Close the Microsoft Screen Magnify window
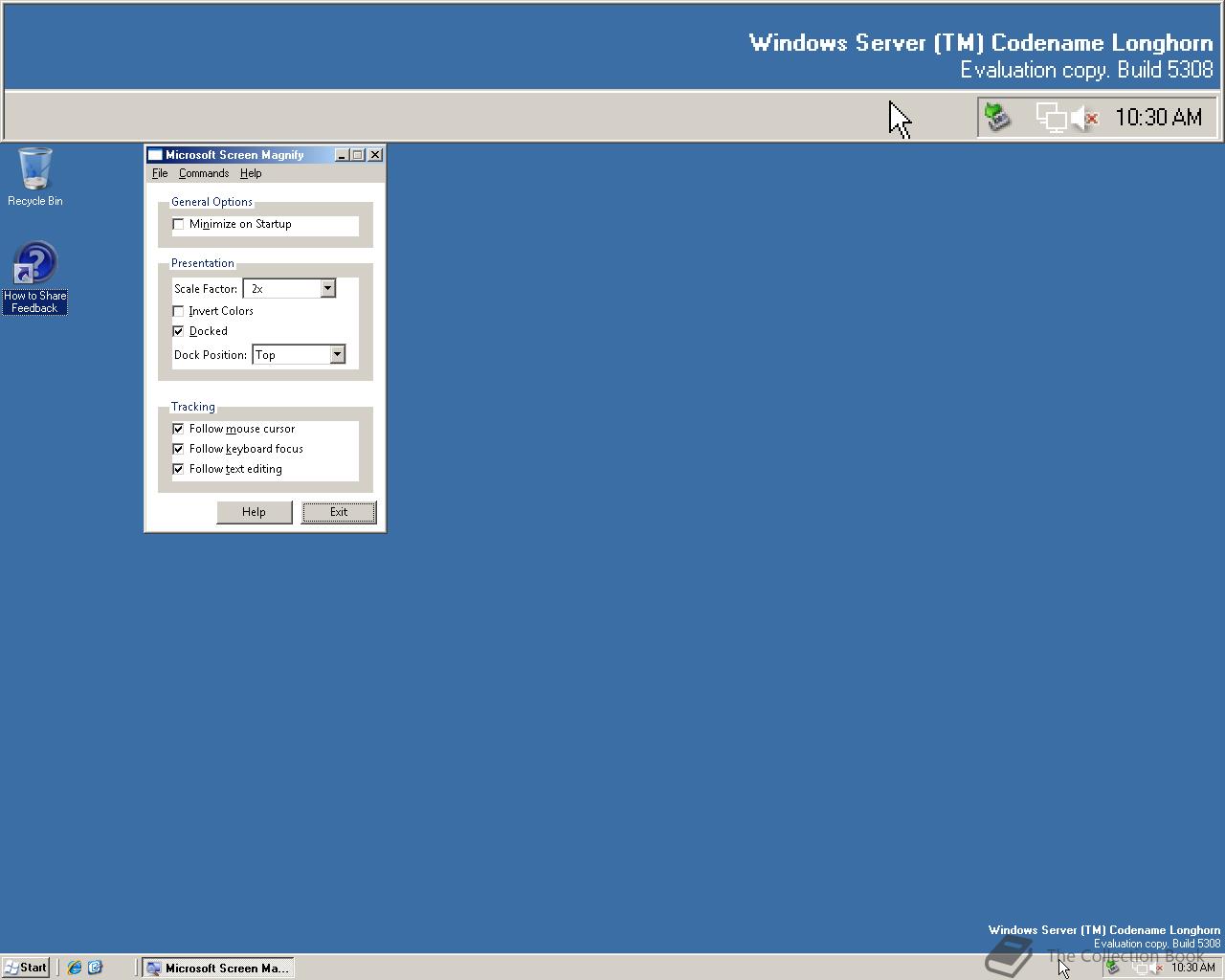 coord(375,155)
